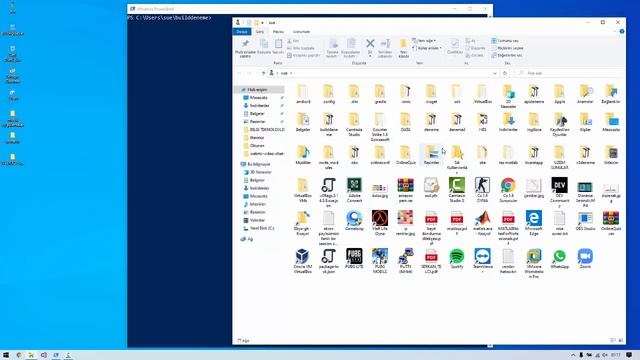
Task: Select the package-lock.json file
Action: (x=328, y=260)
